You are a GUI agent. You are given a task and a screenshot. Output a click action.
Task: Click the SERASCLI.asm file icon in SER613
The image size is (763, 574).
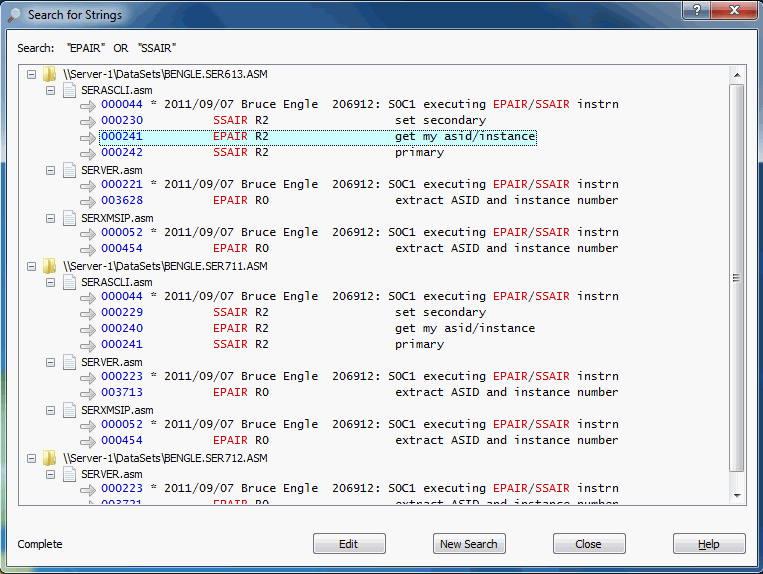pos(69,90)
